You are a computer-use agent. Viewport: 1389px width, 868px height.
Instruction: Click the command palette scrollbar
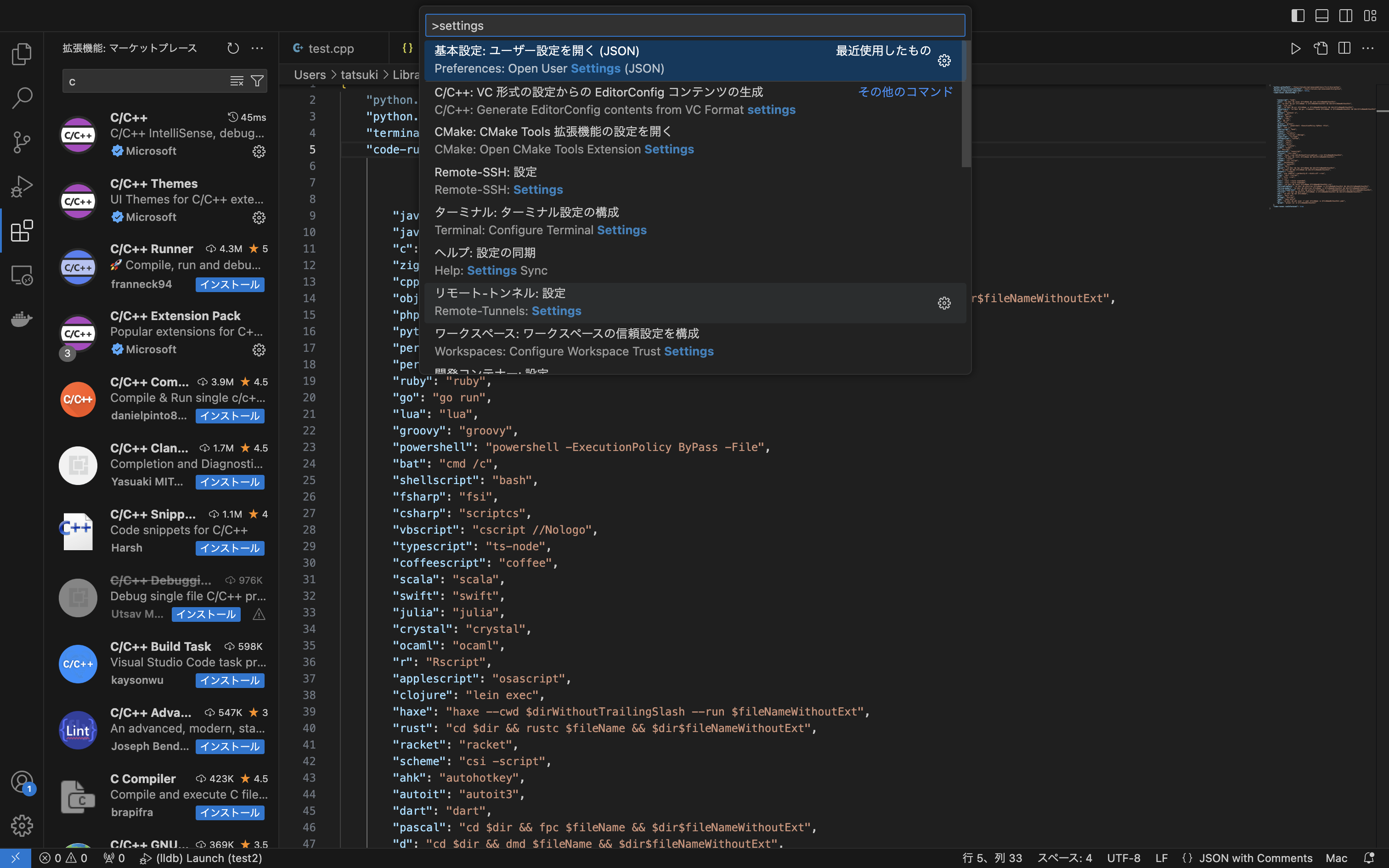click(966, 104)
